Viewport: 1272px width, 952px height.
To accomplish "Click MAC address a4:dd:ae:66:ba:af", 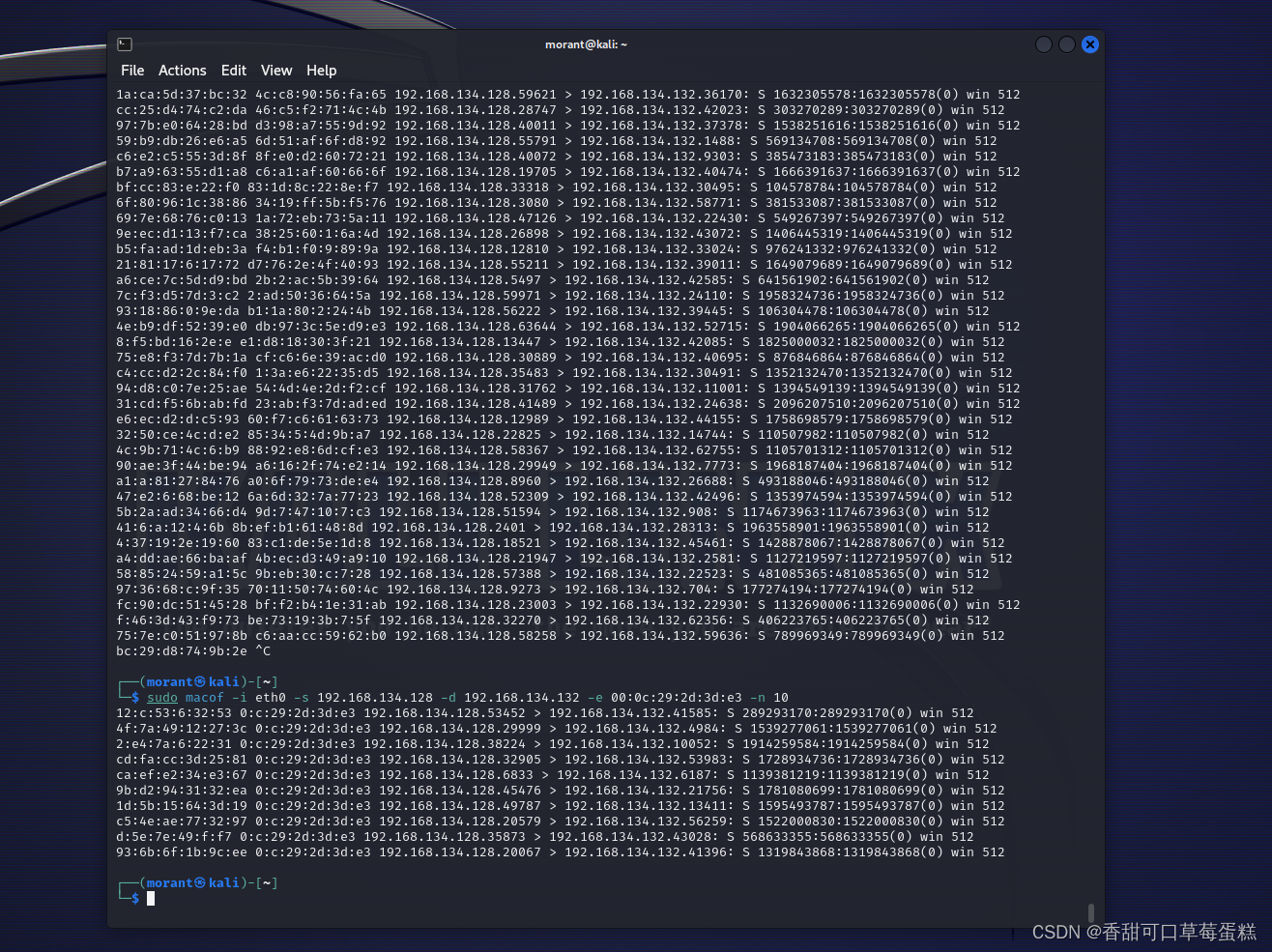I will [x=182, y=559].
